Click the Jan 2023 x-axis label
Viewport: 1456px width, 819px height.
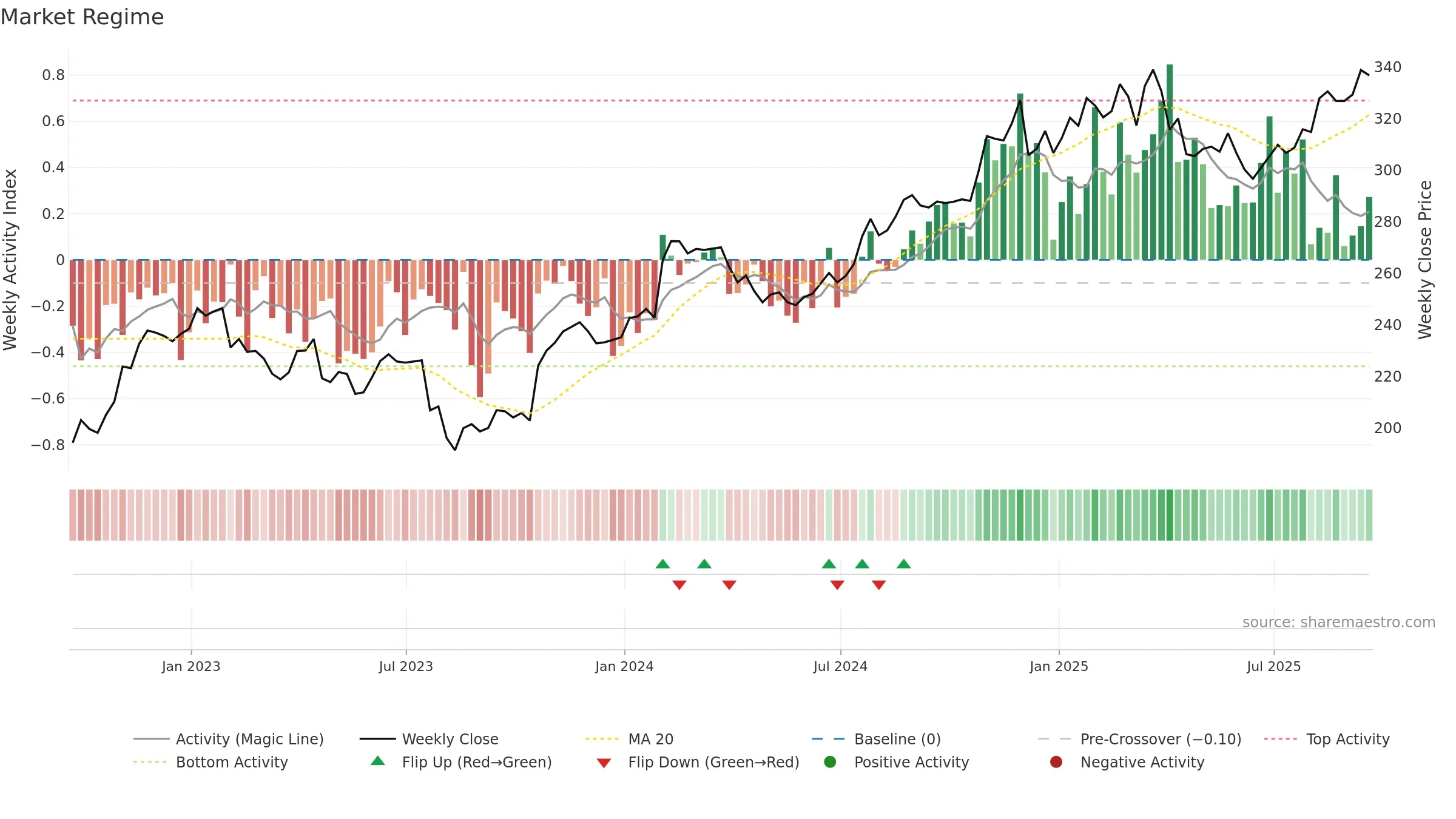191,666
